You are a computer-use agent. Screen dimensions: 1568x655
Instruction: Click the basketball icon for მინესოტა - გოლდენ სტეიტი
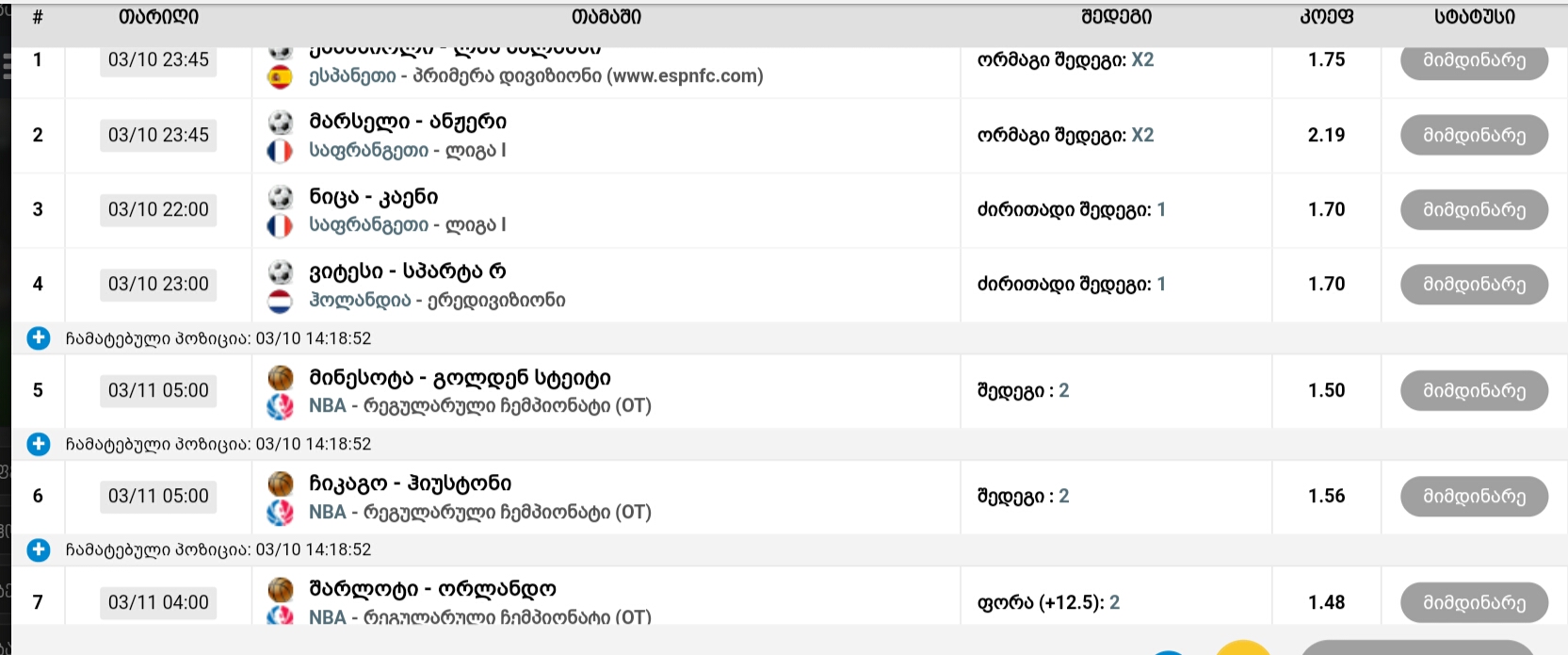(x=281, y=378)
